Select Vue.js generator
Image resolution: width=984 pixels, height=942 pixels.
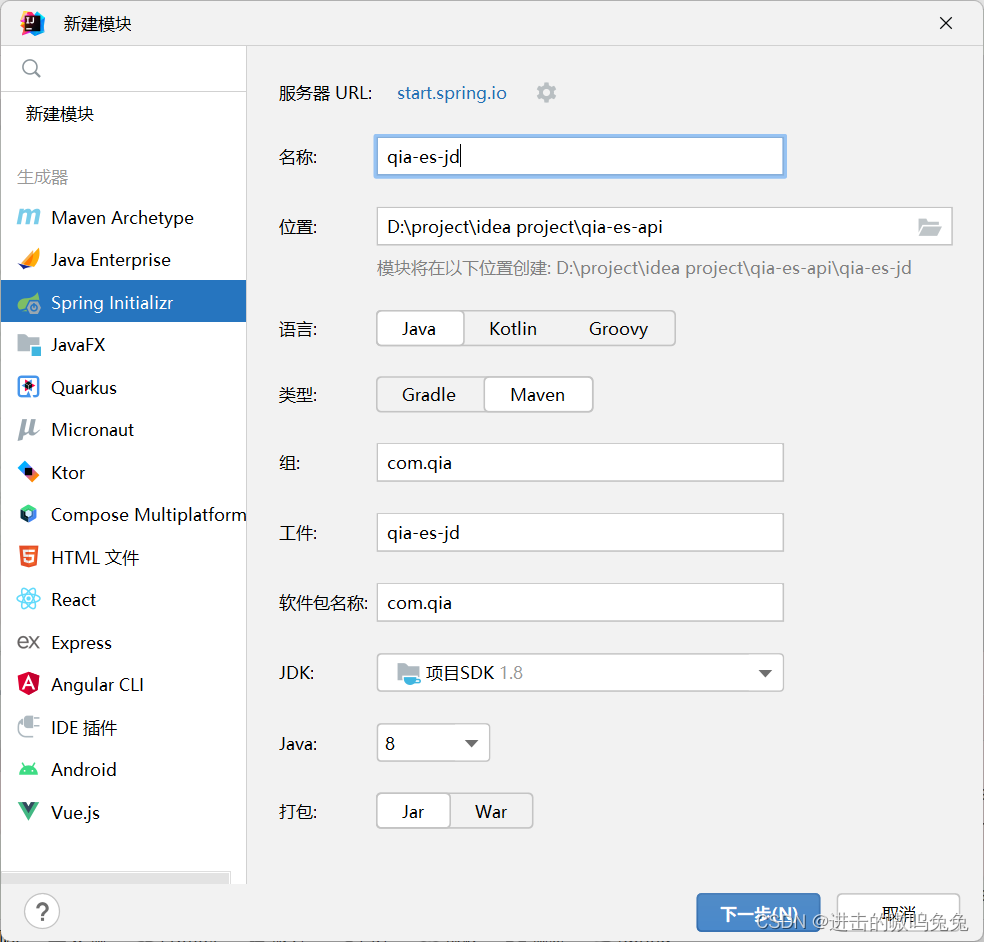point(124,811)
